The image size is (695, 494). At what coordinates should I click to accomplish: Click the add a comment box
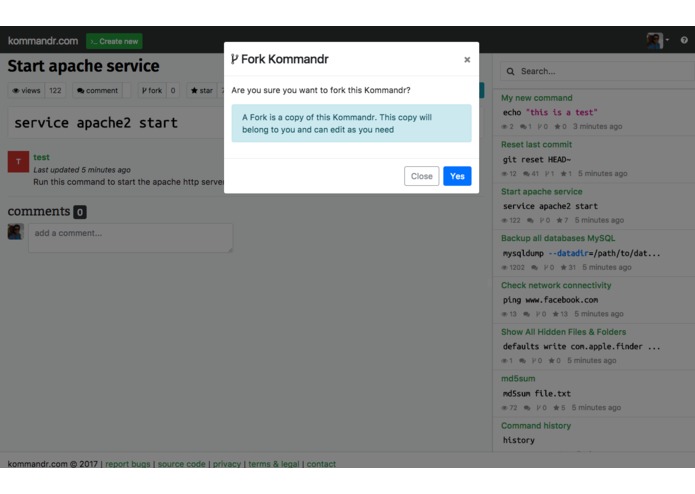[x=130, y=238]
